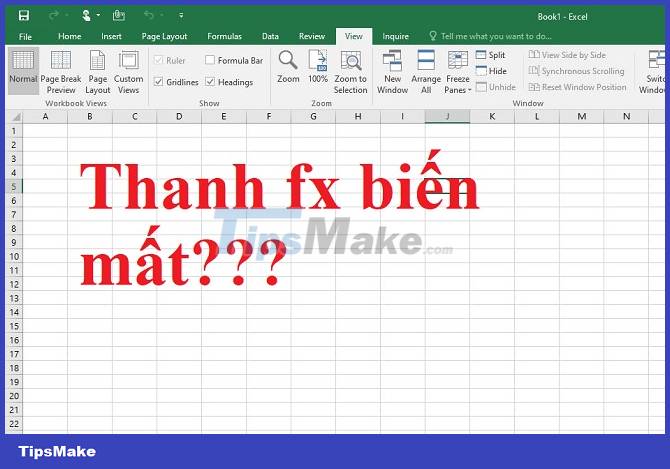Select the View tab

point(354,36)
